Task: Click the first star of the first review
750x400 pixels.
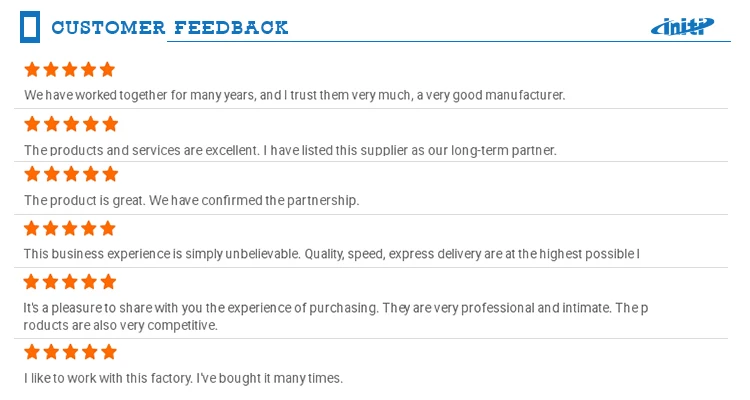Action: click(32, 70)
